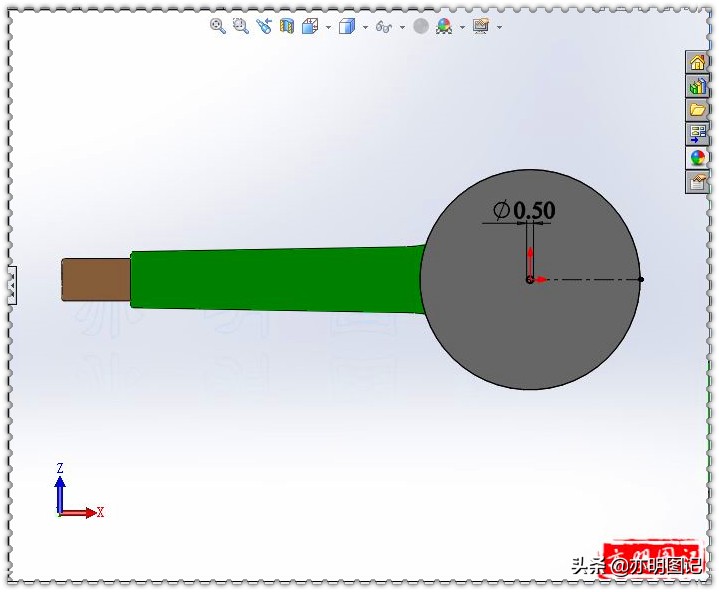Expand the collapsed left panel handle
Viewport: 719px width, 592px height.
(12, 285)
